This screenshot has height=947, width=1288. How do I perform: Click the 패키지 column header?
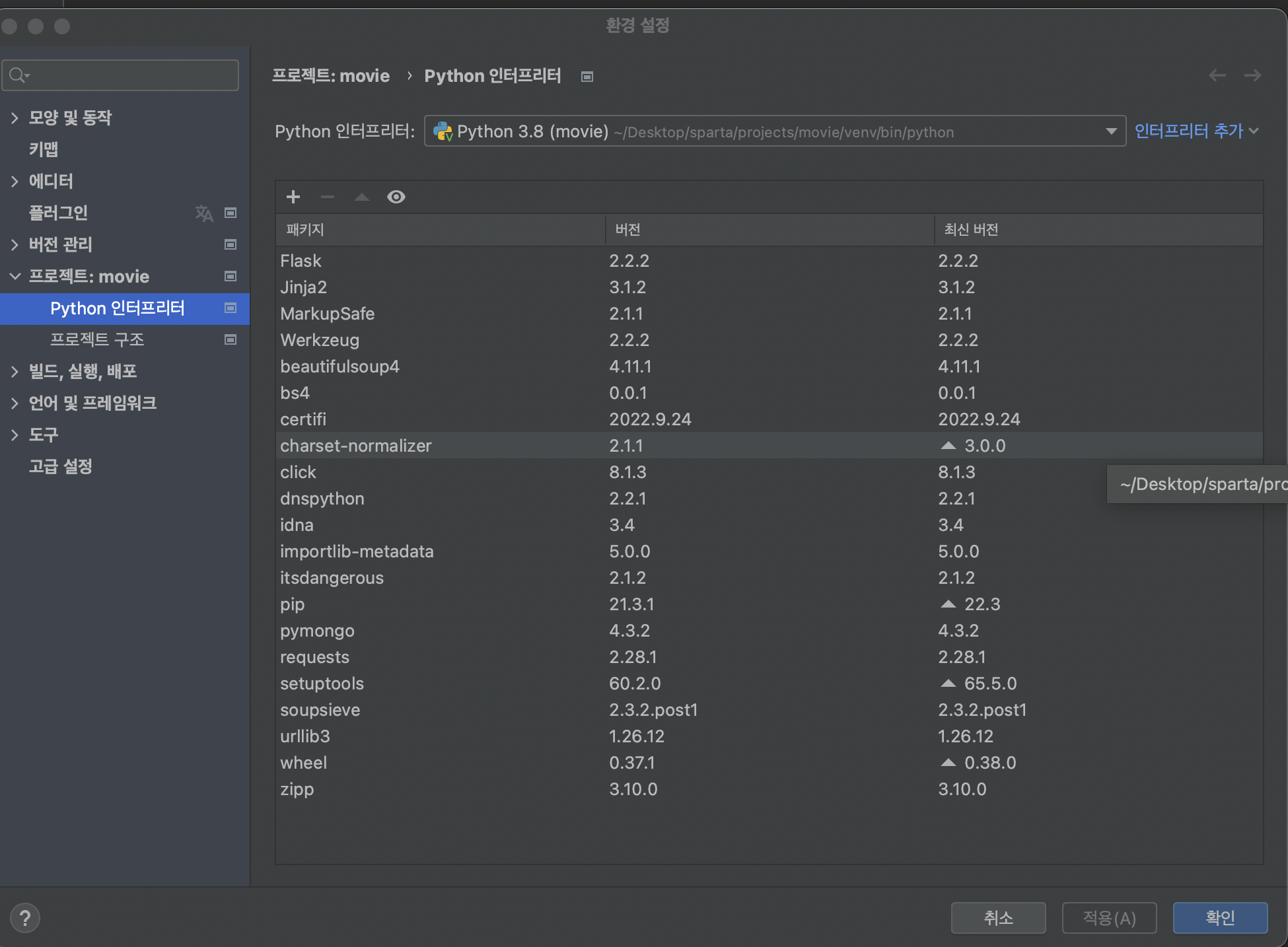441,230
